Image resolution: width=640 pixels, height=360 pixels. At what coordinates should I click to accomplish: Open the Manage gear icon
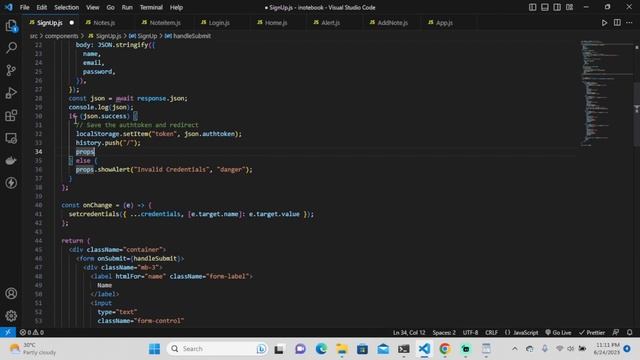pyautogui.click(x=11, y=316)
